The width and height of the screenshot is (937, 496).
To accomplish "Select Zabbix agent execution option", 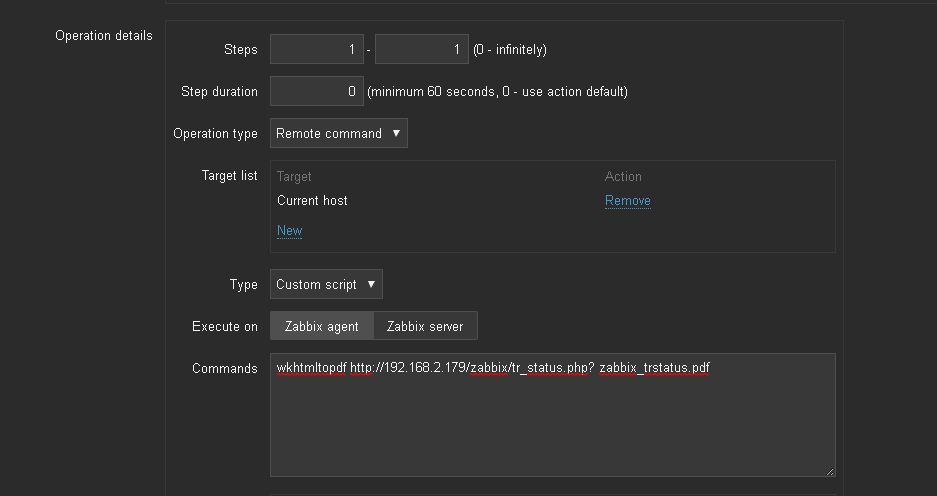I will pos(321,326).
